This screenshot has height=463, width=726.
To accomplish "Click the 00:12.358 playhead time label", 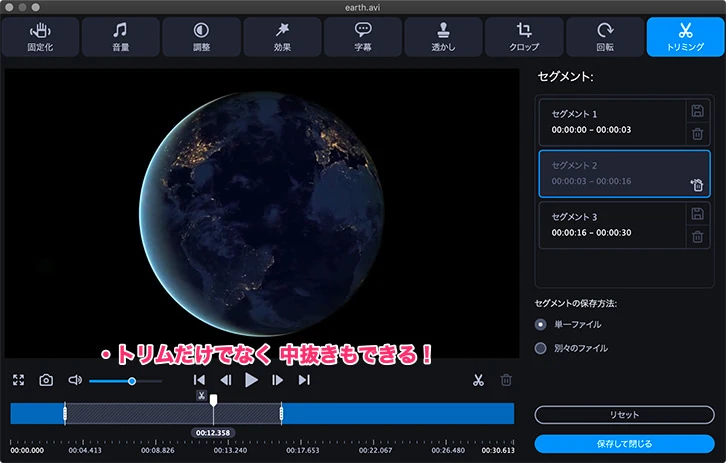I will (213, 433).
